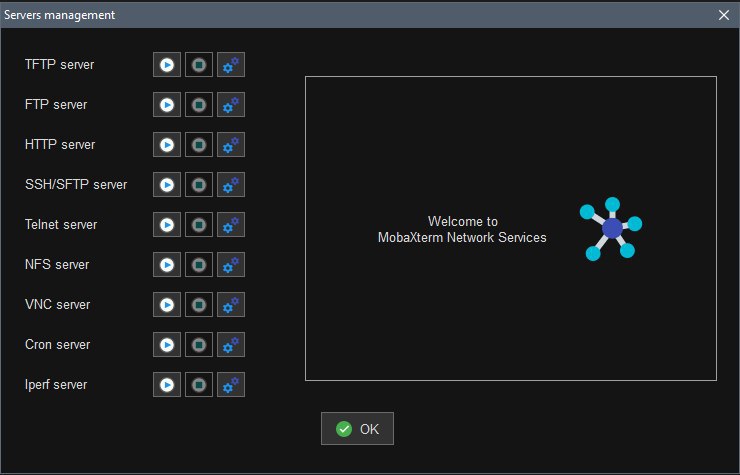Open FTP server settings gears
The image size is (740, 475).
[x=231, y=105]
